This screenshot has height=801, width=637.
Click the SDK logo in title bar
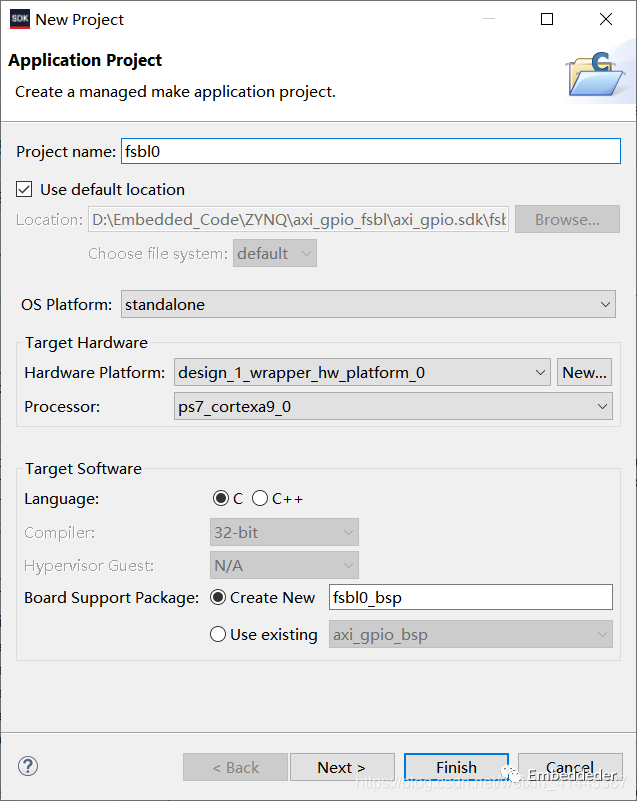(20, 19)
